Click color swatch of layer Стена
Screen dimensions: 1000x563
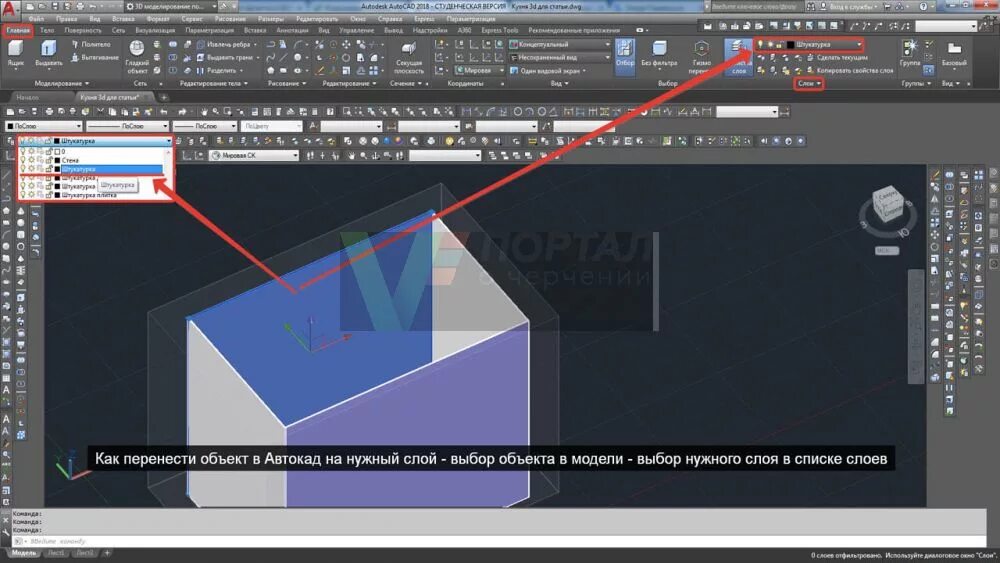57,161
